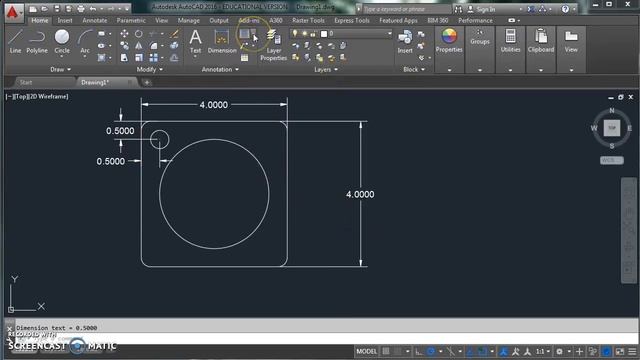Open the AutoCAD application menu logo
This screenshot has width=640, height=360.
13,12
